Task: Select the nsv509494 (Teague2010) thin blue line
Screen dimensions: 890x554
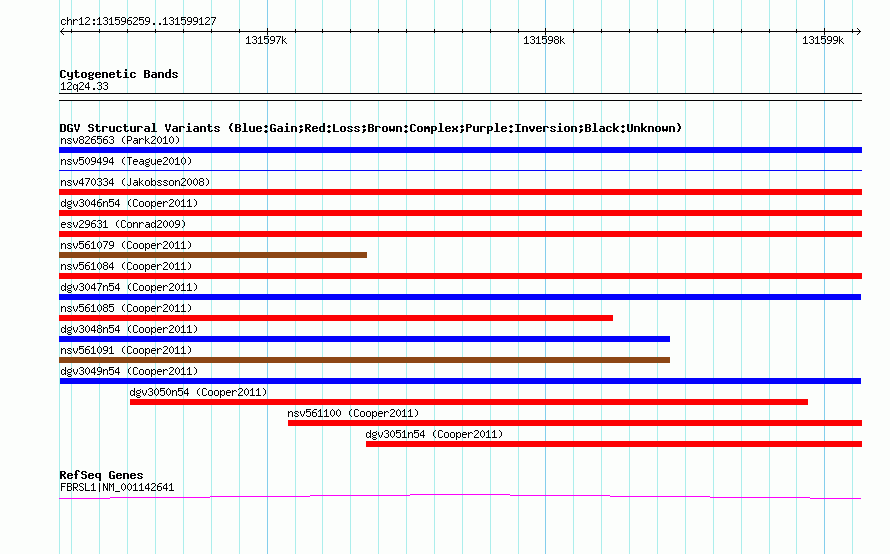Action: [x=460, y=170]
